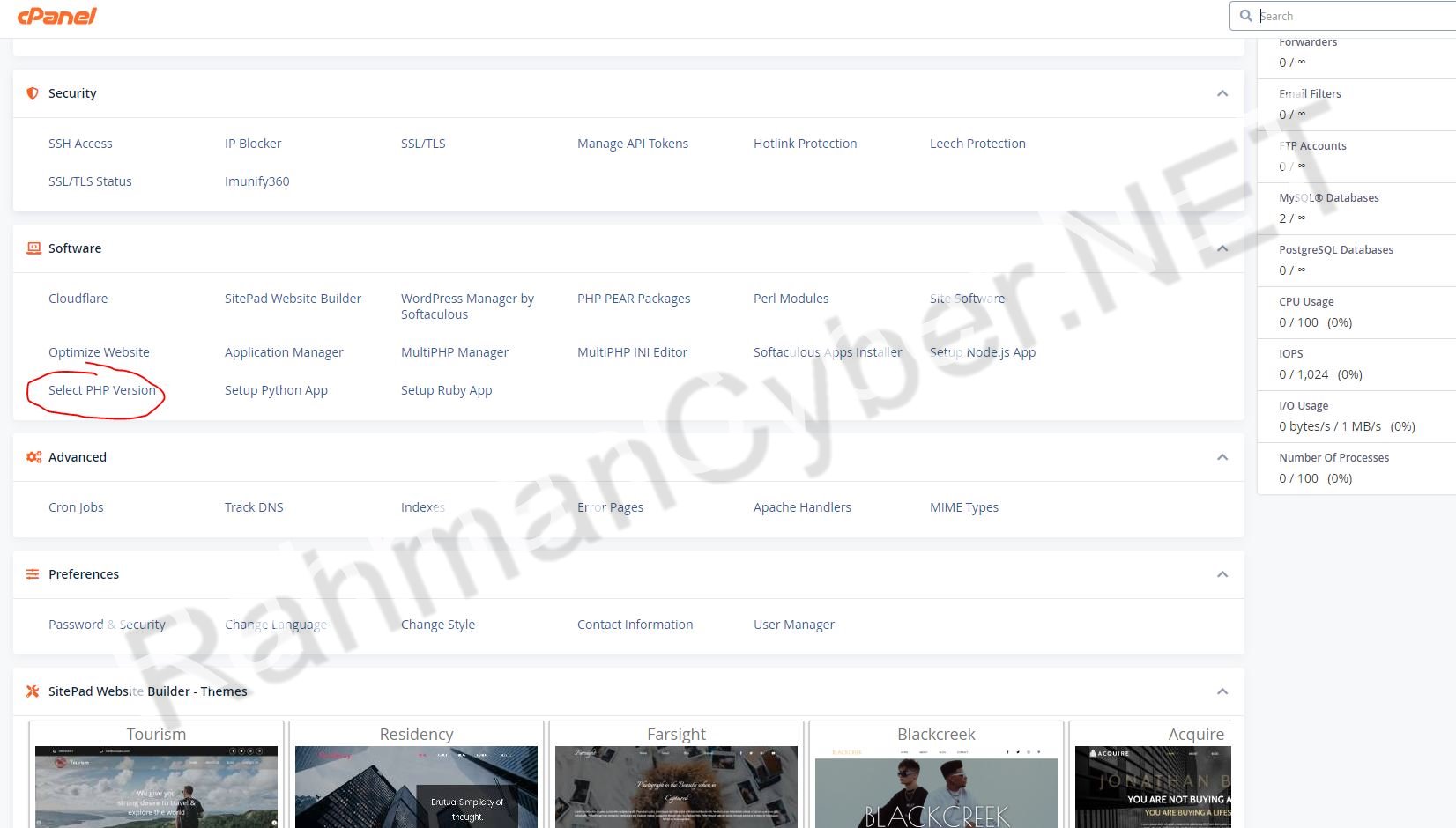The image size is (1456, 828).
Task: Click the Security shield icon
Action: click(33, 93)
